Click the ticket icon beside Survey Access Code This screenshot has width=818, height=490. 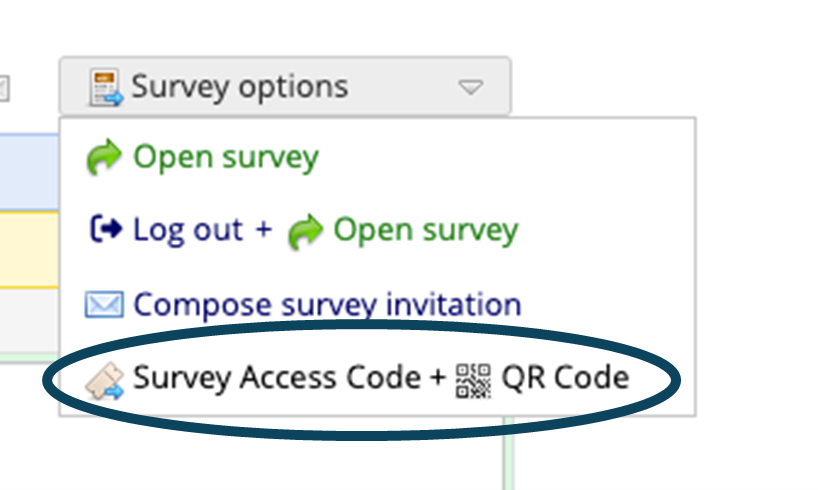104,381
